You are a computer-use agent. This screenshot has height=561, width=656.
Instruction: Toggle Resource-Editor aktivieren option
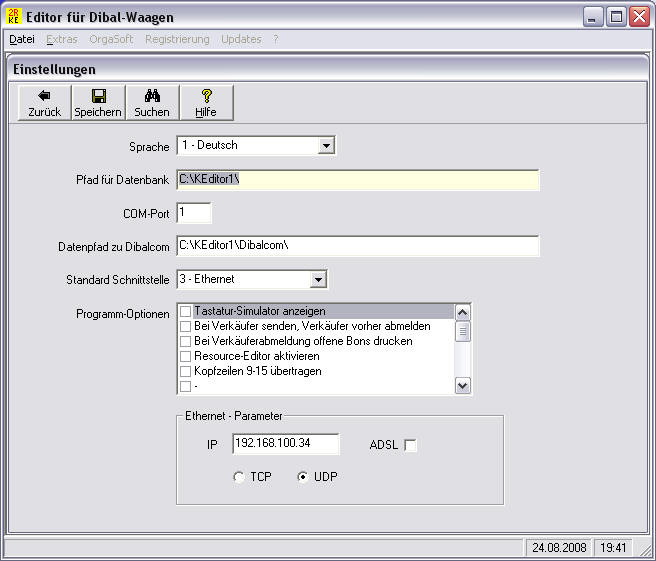coord(186,356)
